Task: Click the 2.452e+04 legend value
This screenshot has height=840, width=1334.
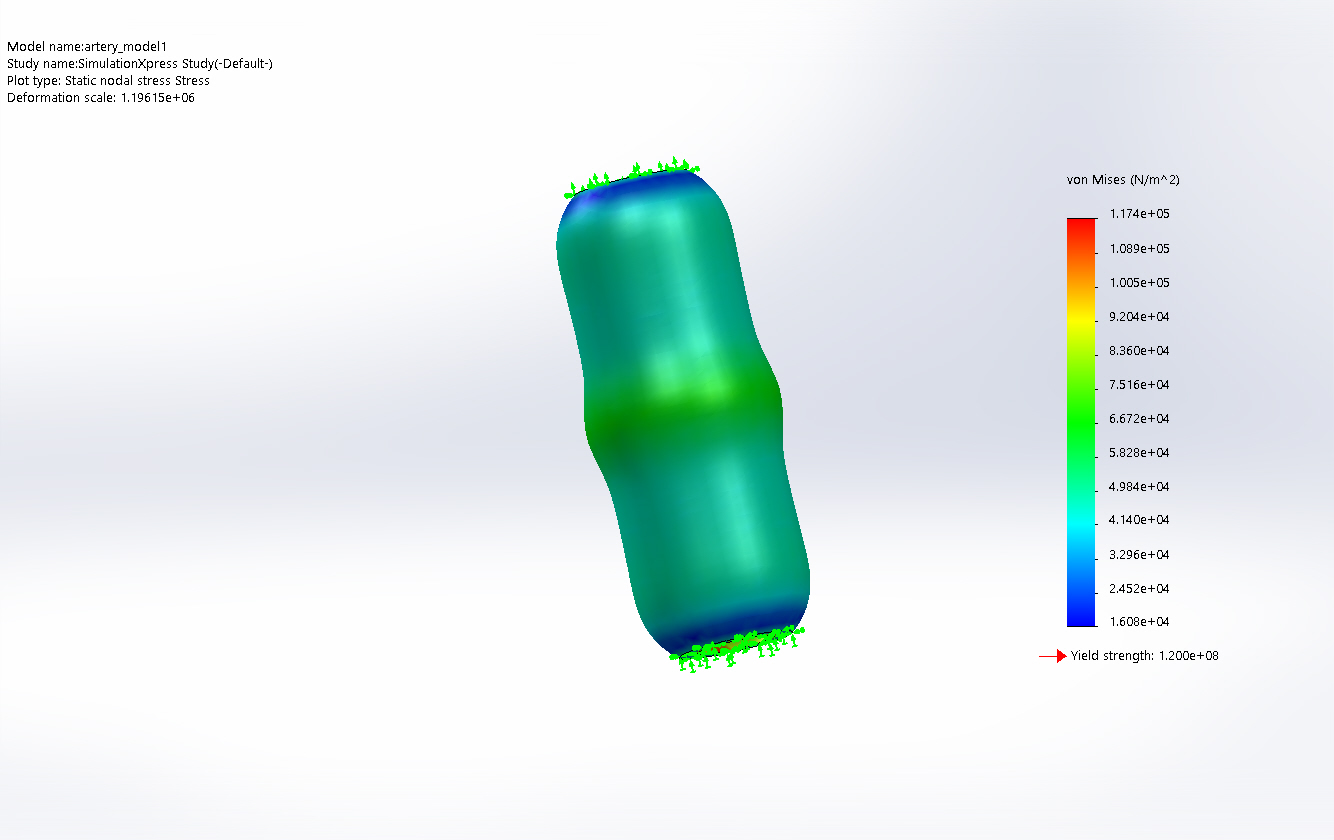Action: click(x=1139, y=587)
